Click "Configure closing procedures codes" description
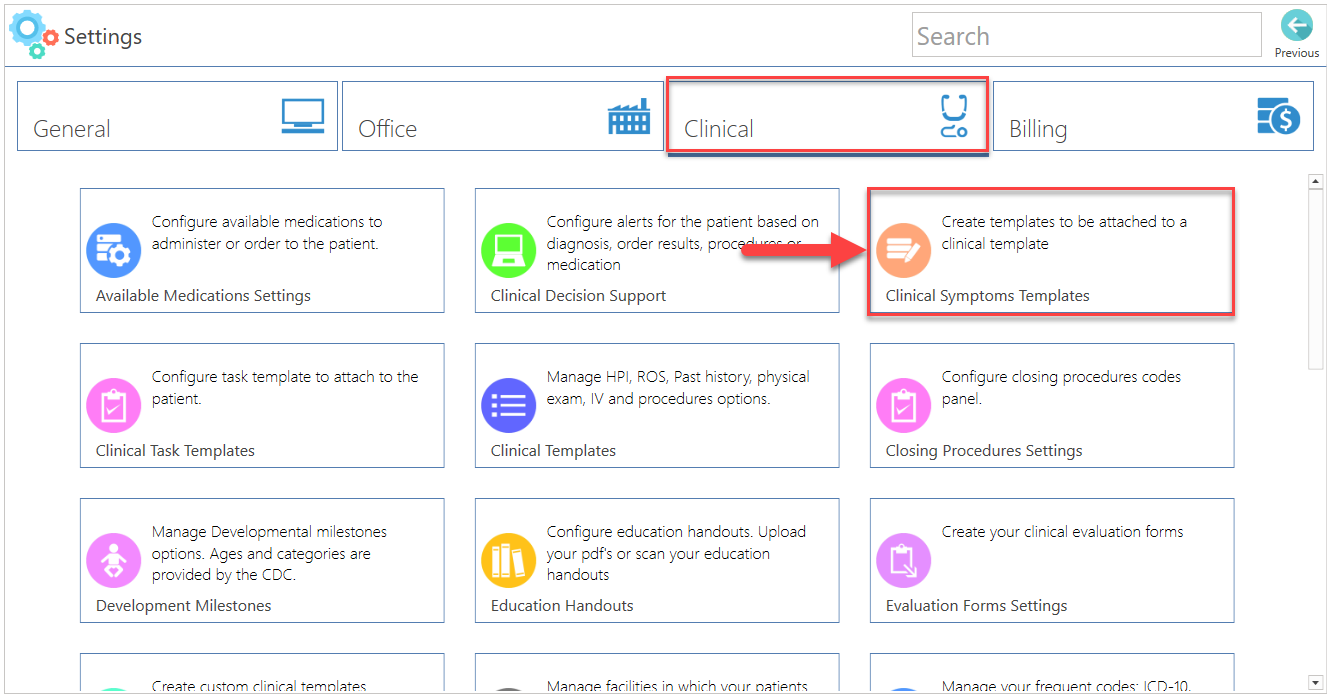This screenshot has width=1333, height=695. coord(1061,388)
